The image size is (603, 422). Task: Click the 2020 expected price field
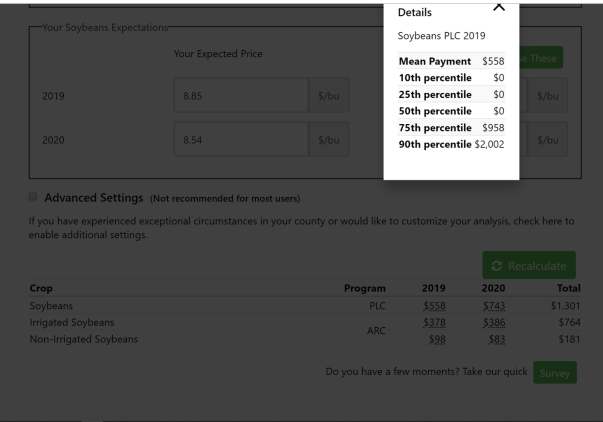point(240,139)
